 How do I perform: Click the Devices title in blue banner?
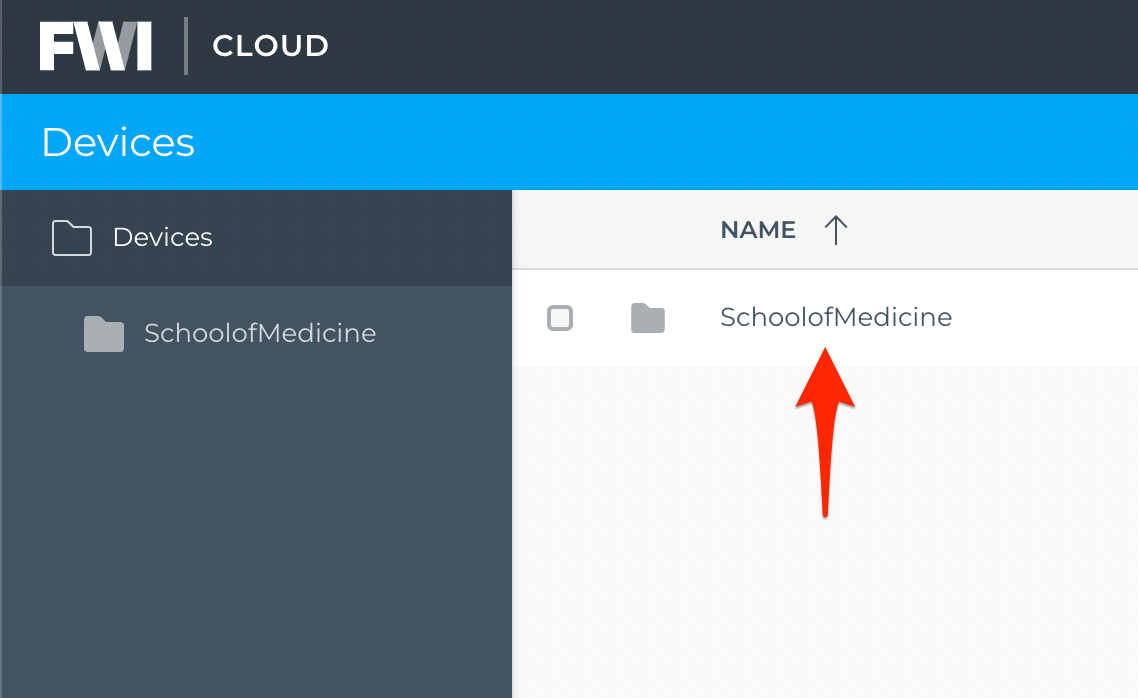tap(118, 142)
